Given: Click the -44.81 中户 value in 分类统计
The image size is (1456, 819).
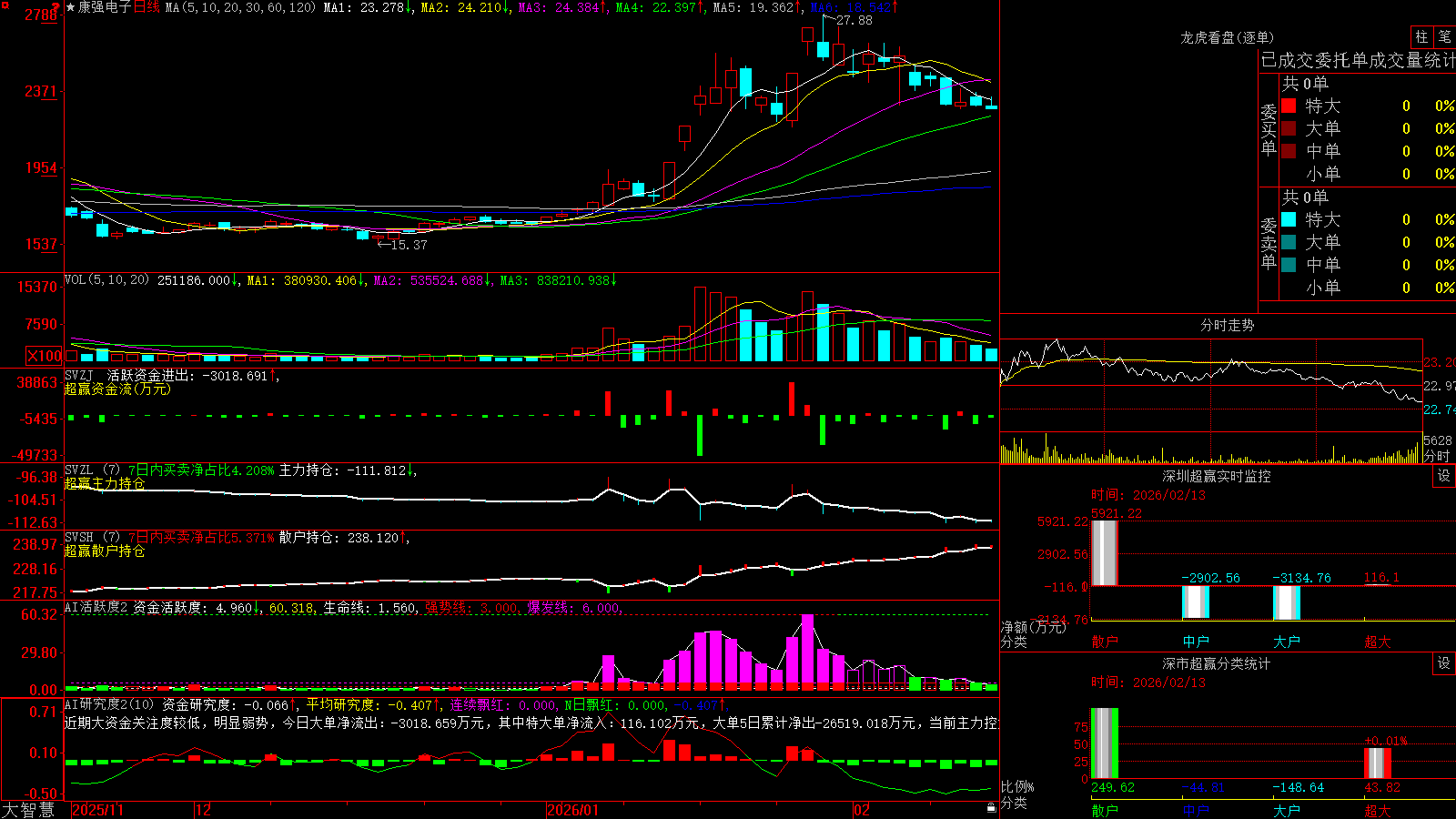Looking at the screenshot, I should (x=1202, y=787).
